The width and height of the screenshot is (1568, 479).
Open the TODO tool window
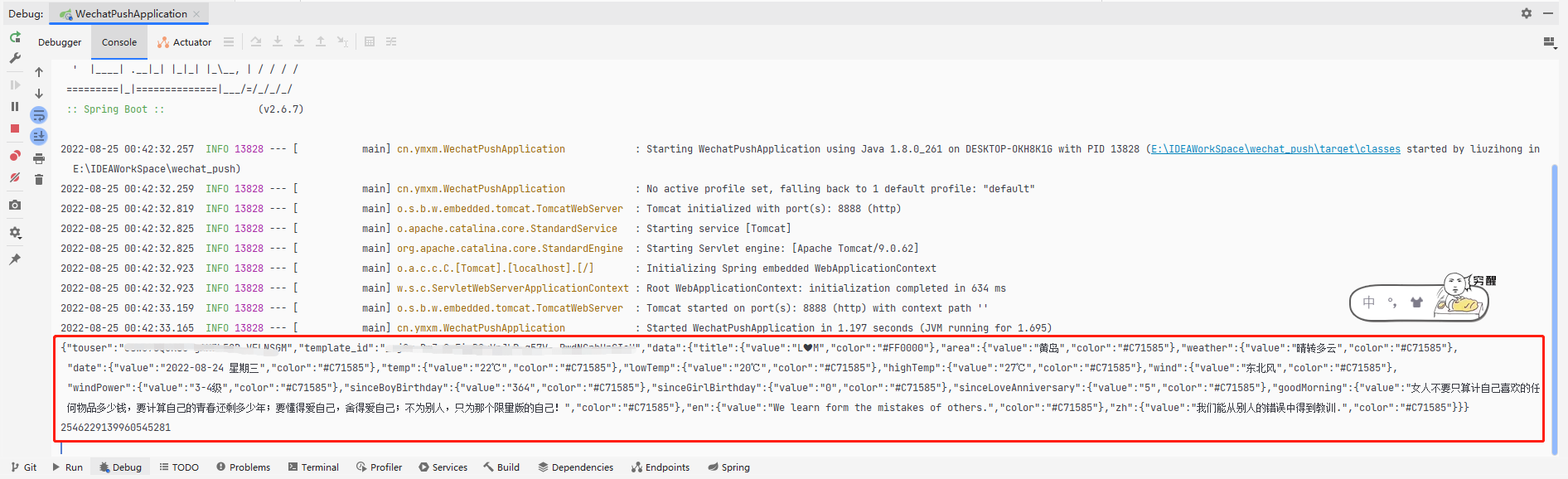click(x=179, y=467)
